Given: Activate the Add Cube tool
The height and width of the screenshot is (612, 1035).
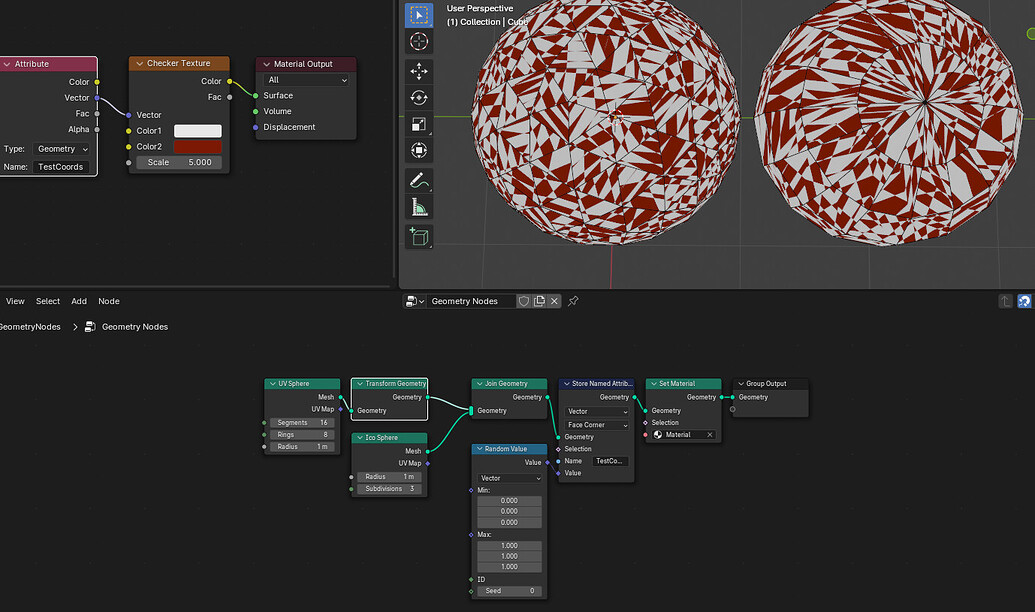Looking at the screenshot, I should [x=418, y=236].
